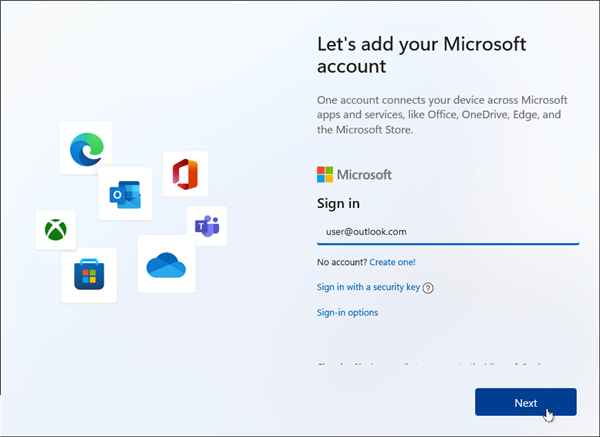Focus the email sign-in field

tap(448, 232)
